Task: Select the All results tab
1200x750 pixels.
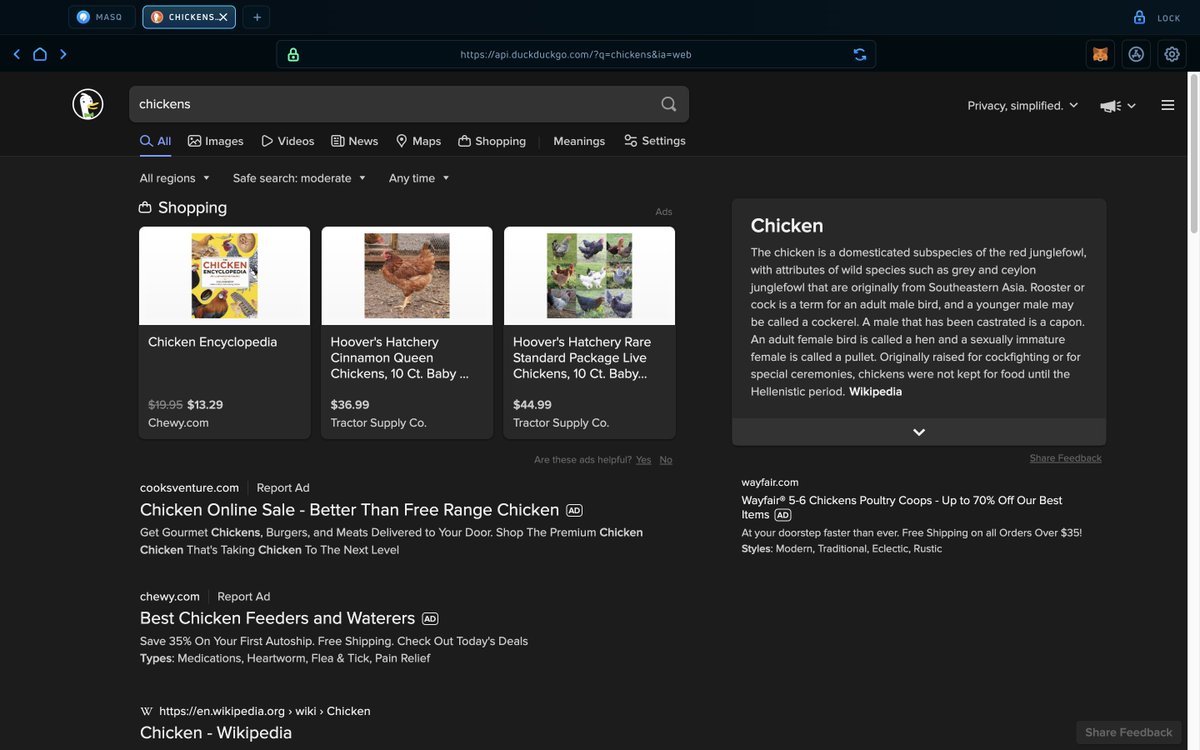Action: (x=155, y=141)
